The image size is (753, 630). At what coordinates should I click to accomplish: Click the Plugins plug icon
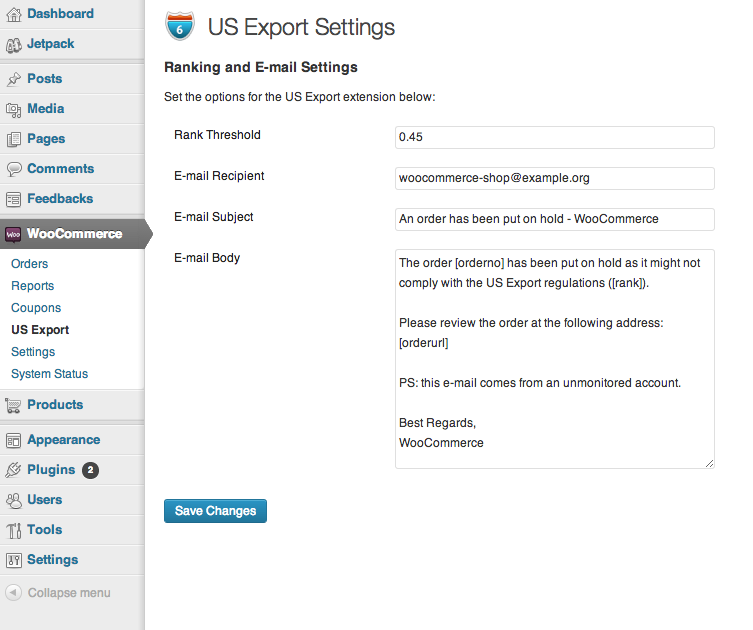(13, 470)
